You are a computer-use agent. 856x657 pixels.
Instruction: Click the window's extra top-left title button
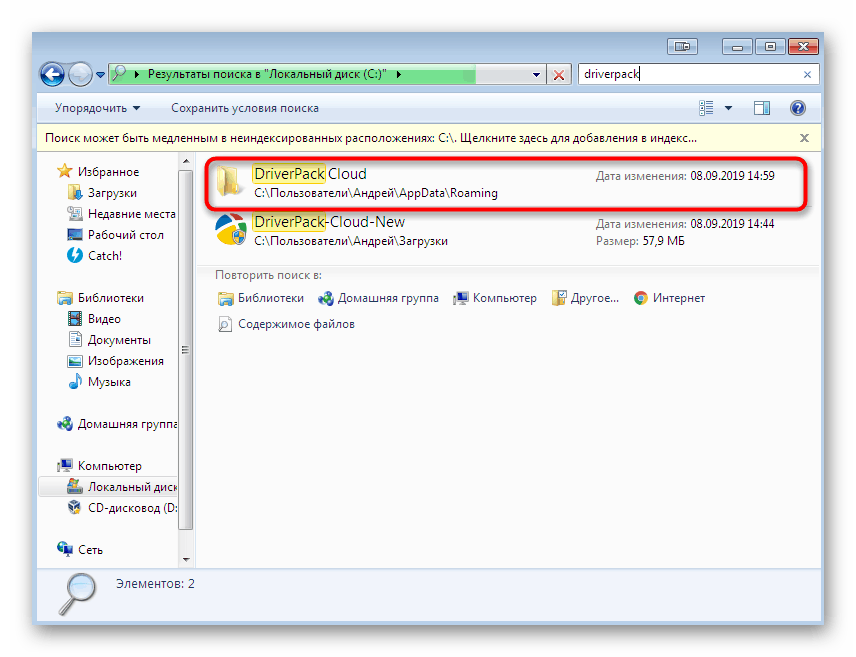(682, 47)
